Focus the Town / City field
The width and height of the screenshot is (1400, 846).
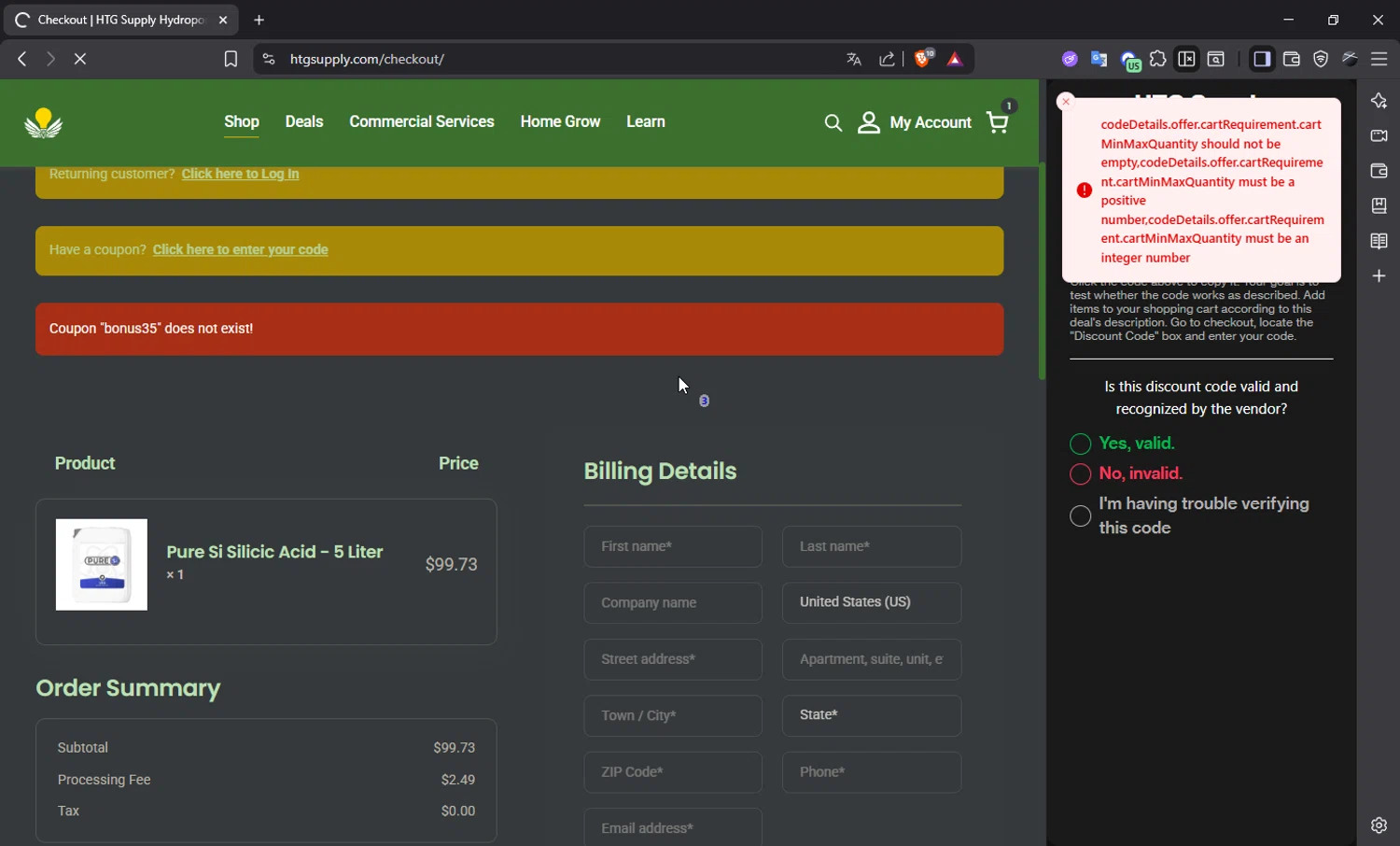tap(673, 715)
